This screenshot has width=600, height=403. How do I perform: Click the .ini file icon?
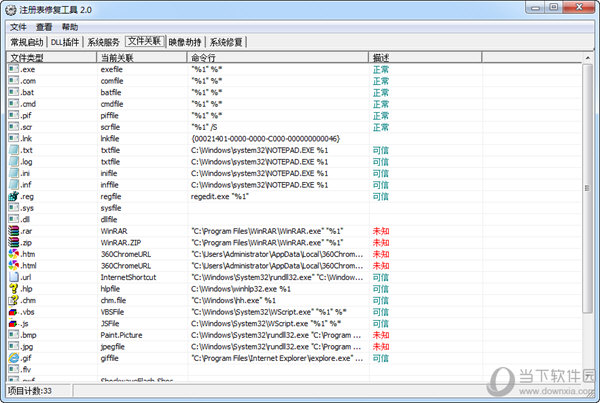click(x=14, y=173)
